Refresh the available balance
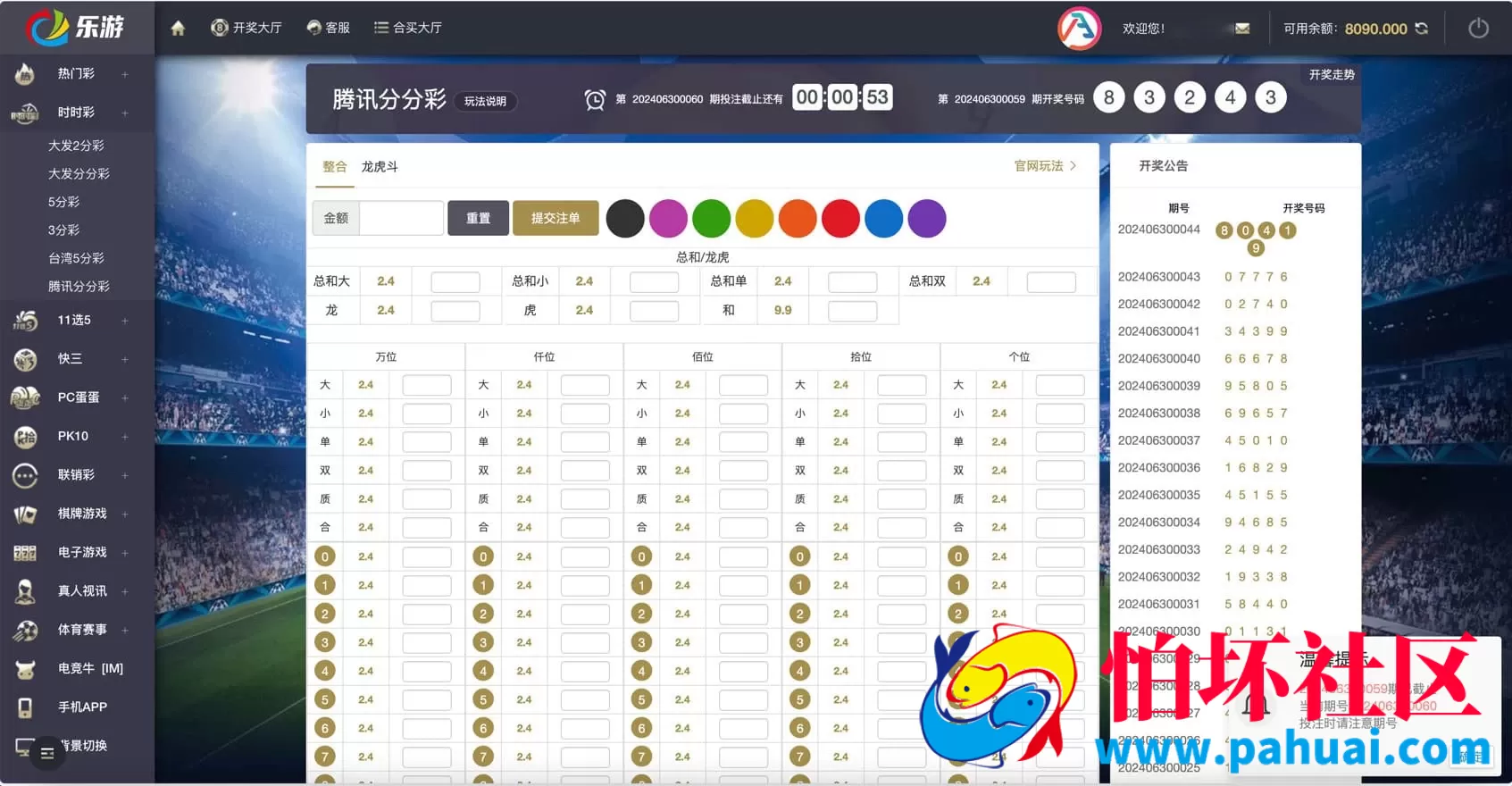Image resolution: width=1512 pixels, height=786 pixels. (x=1422, y=29)
